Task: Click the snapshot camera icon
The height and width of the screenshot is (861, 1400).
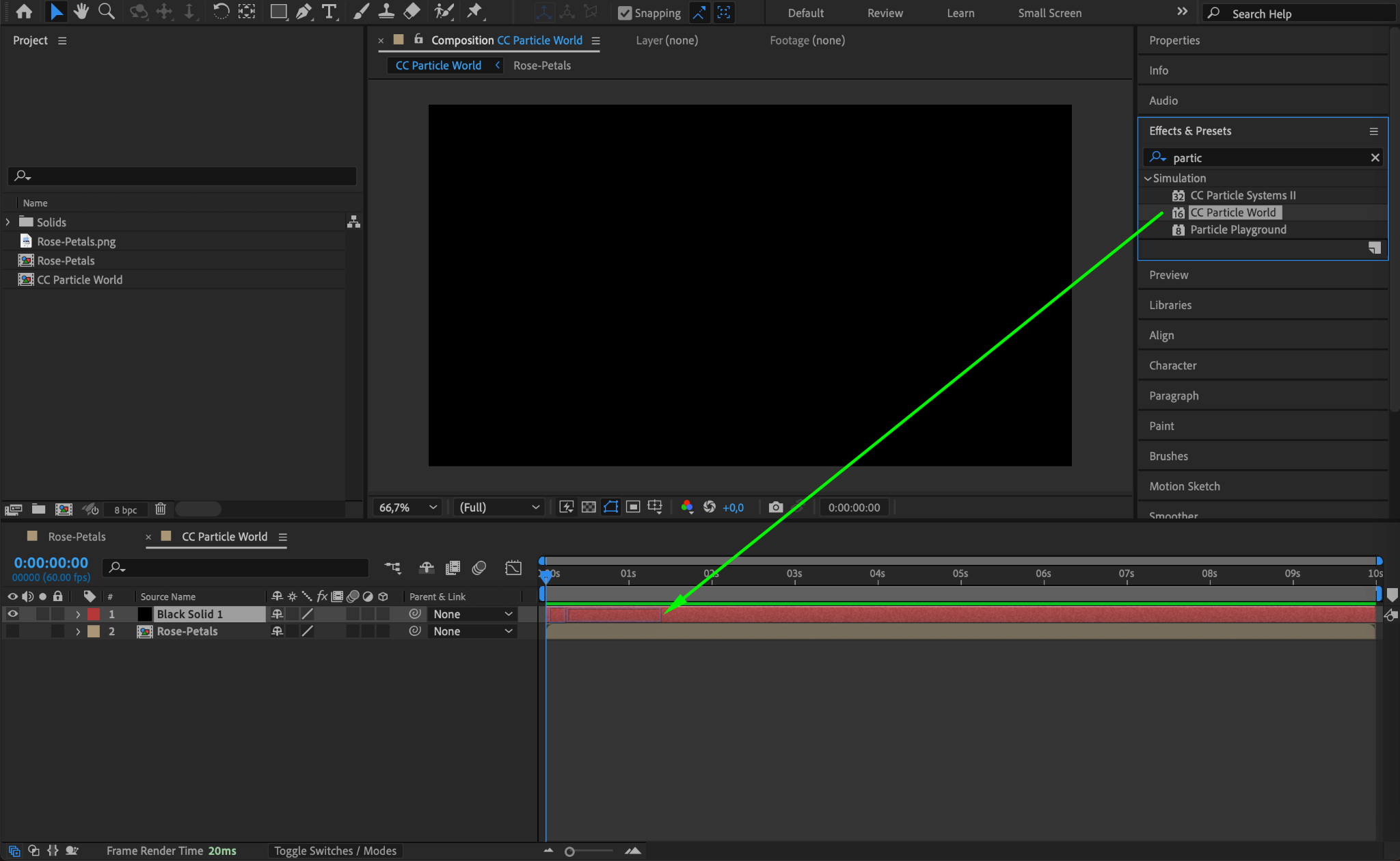Action: 775,507
